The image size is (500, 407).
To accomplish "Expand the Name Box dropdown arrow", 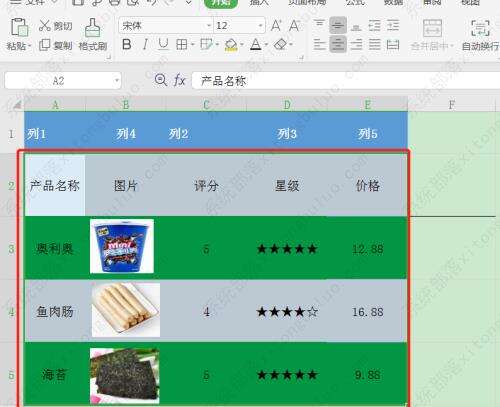I will 117,81.
